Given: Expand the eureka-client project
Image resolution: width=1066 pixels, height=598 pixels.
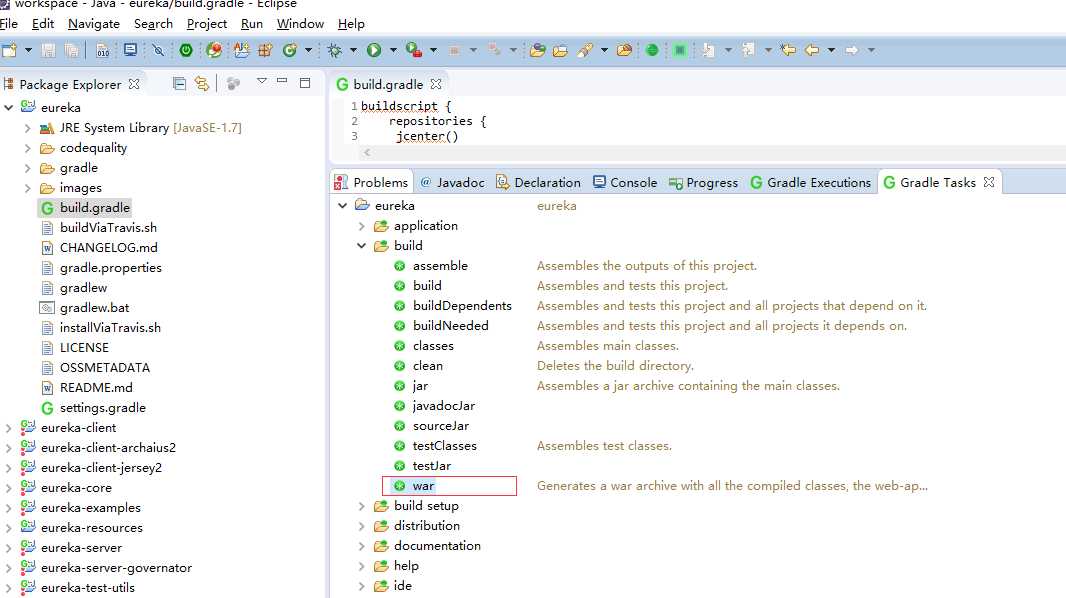Looking at the screenshot, I should [8, 428].
